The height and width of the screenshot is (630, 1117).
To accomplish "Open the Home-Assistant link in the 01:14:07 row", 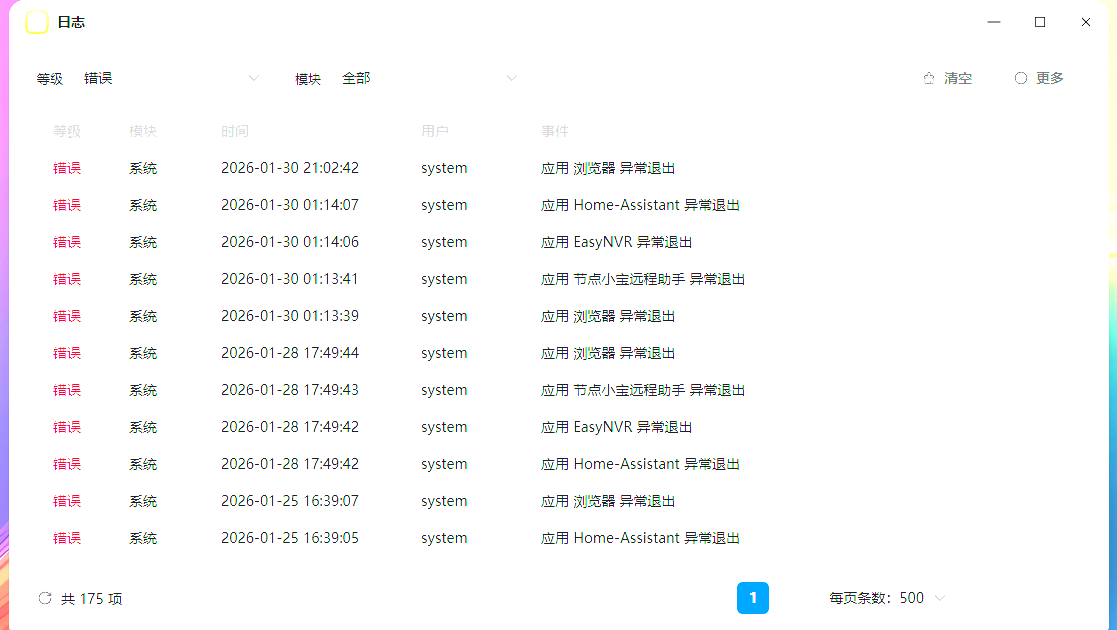I will tap(628, 204).
